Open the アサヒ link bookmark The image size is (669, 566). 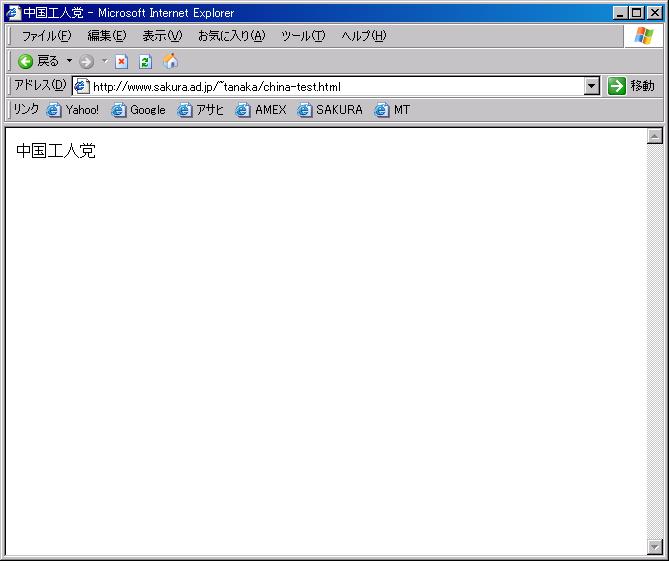click(x=201, y=110)
